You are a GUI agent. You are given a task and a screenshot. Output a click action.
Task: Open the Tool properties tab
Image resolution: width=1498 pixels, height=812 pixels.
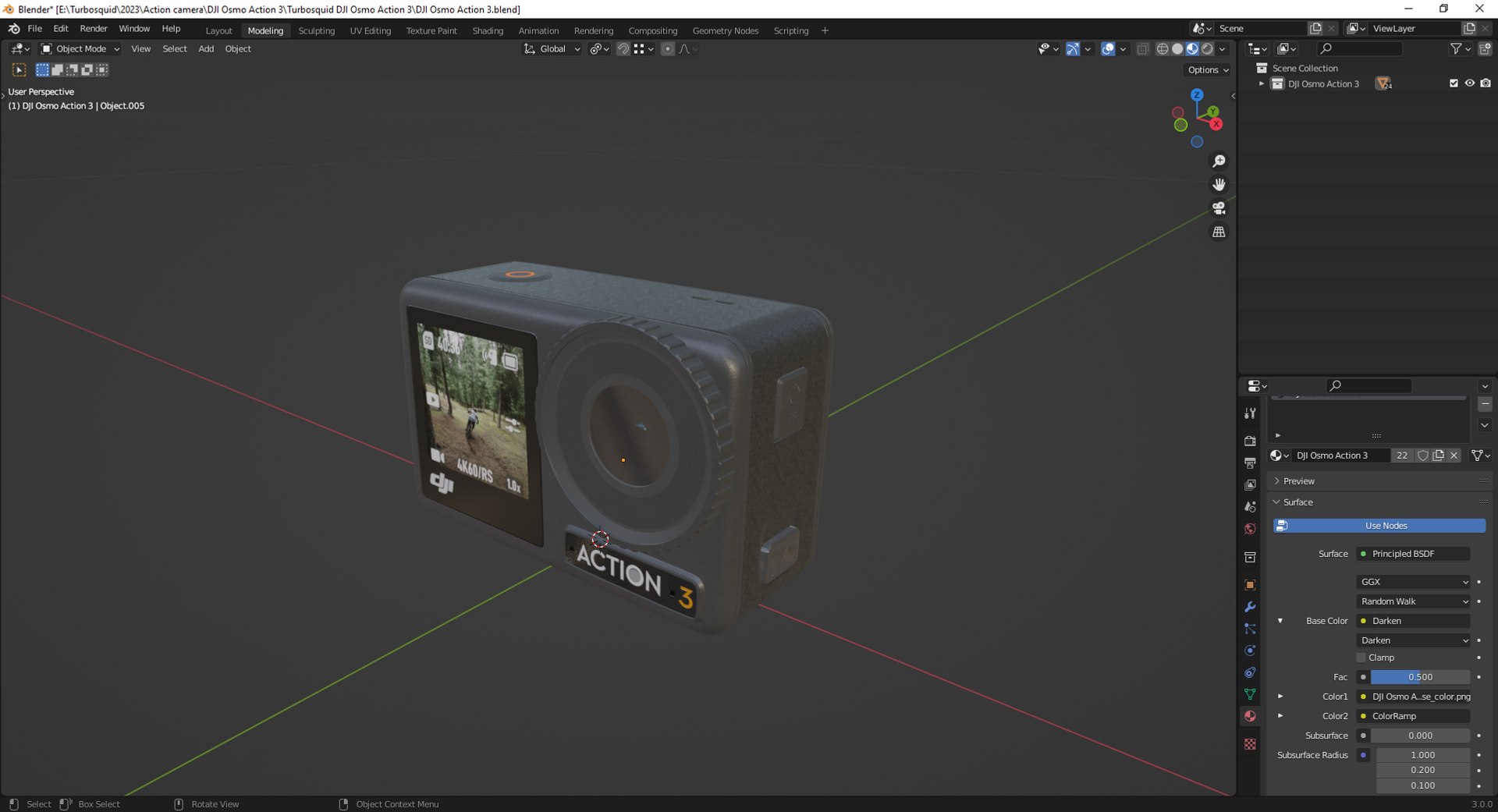tap(1250, 413)
